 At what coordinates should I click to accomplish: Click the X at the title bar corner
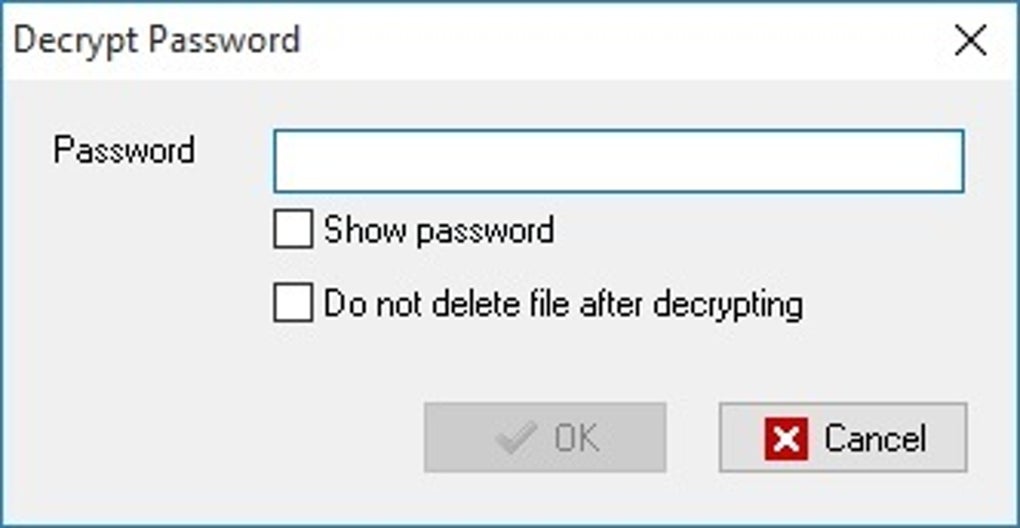(x=970, y=41)
